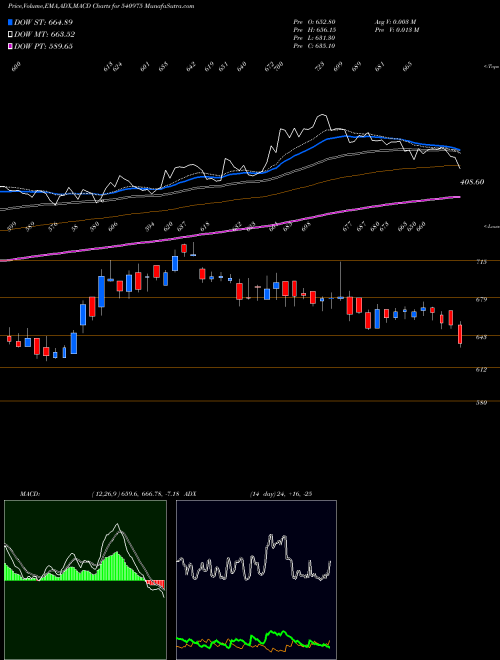This screenshot has height=660, width=500.
Task: Click the MACD (12,26,9) values text
Action: [x=136, y=494]
